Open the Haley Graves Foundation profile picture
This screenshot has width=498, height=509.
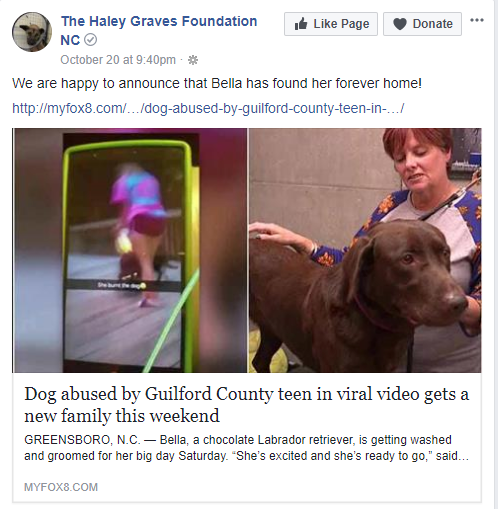(32, 32)
